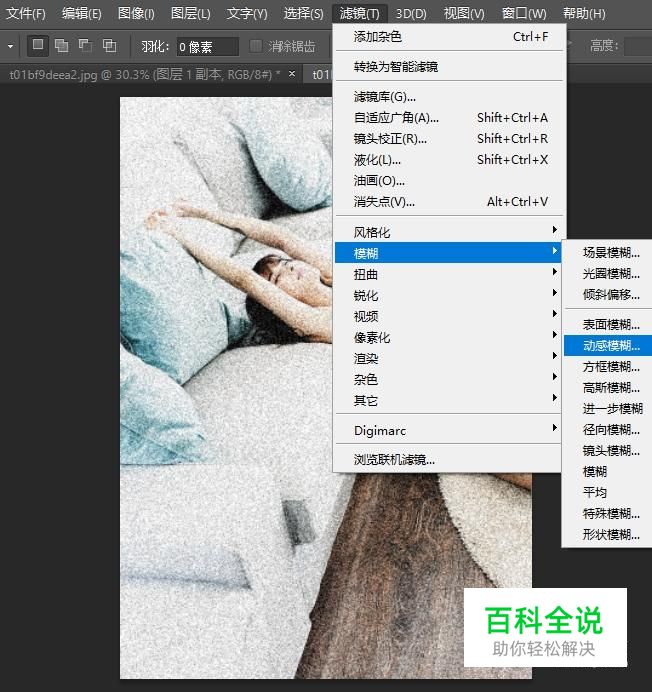The height and width of the screenshot is (692, 652).
Task: Select 特殊模糊... smart blur
Action: click(608, 513)
